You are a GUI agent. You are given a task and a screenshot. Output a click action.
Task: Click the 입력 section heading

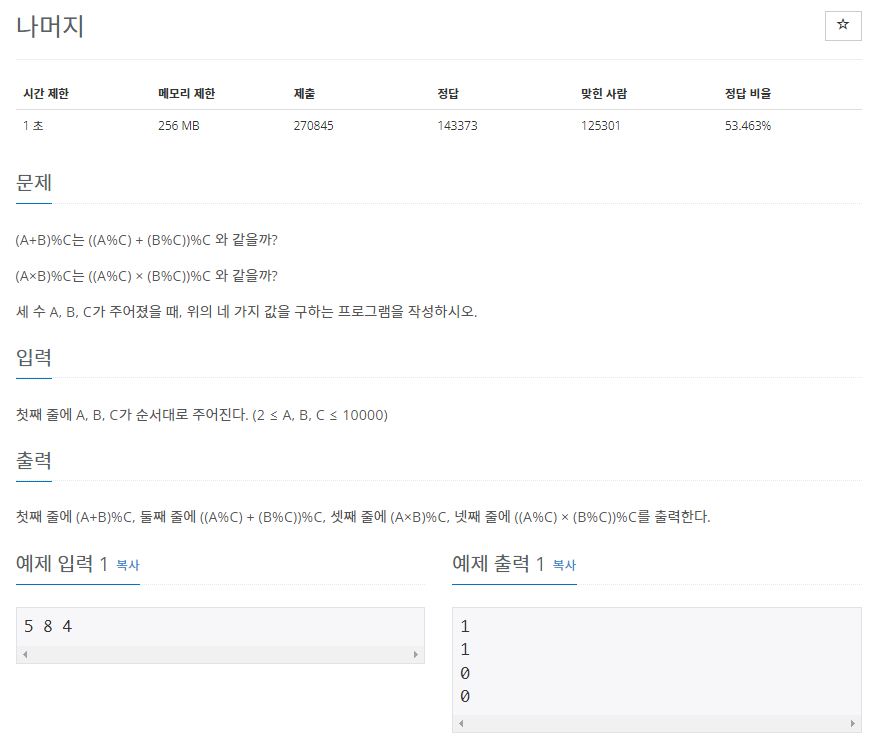tap(34, 357)
